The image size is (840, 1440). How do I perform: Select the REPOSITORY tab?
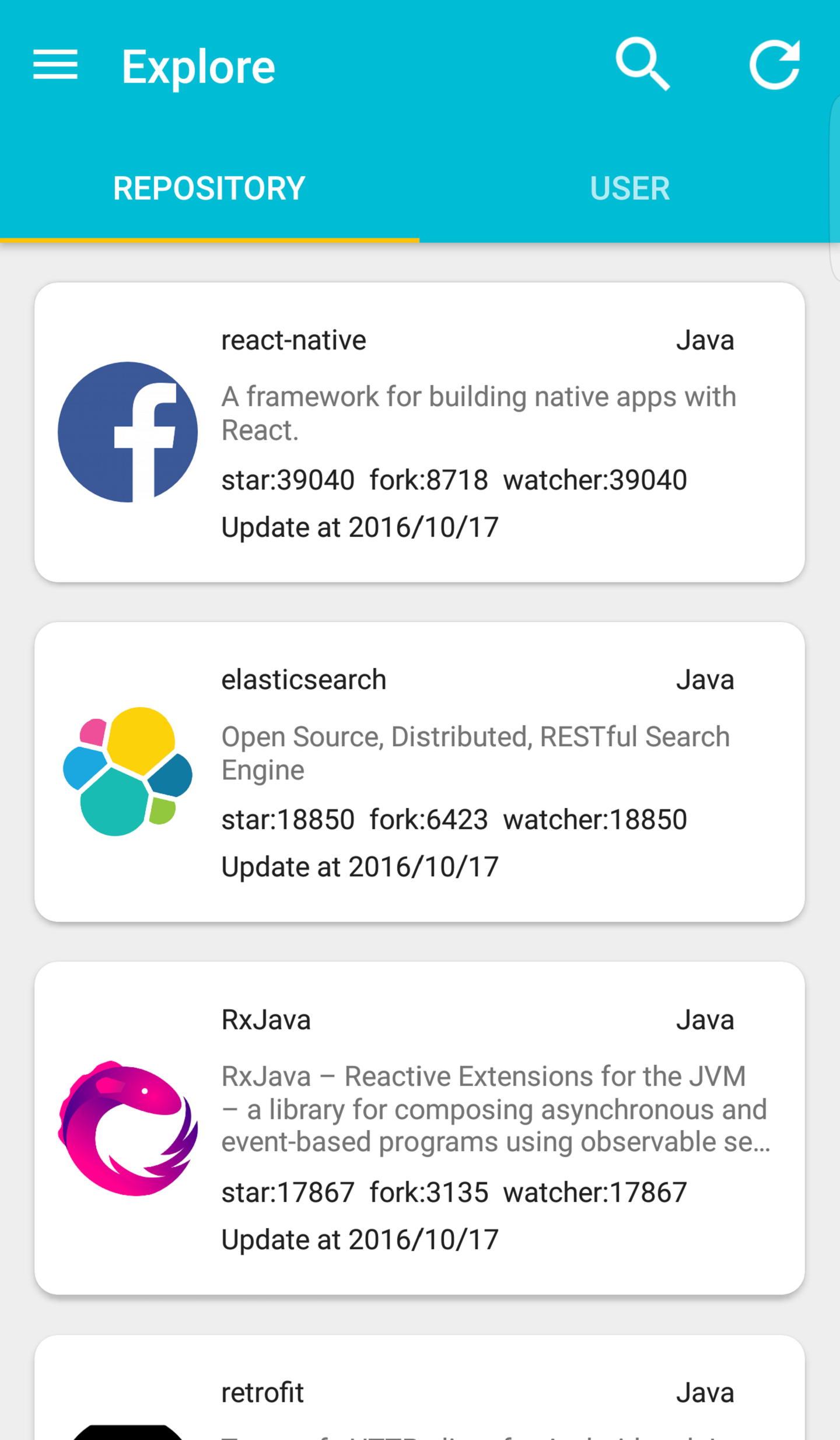coord(209,188)
